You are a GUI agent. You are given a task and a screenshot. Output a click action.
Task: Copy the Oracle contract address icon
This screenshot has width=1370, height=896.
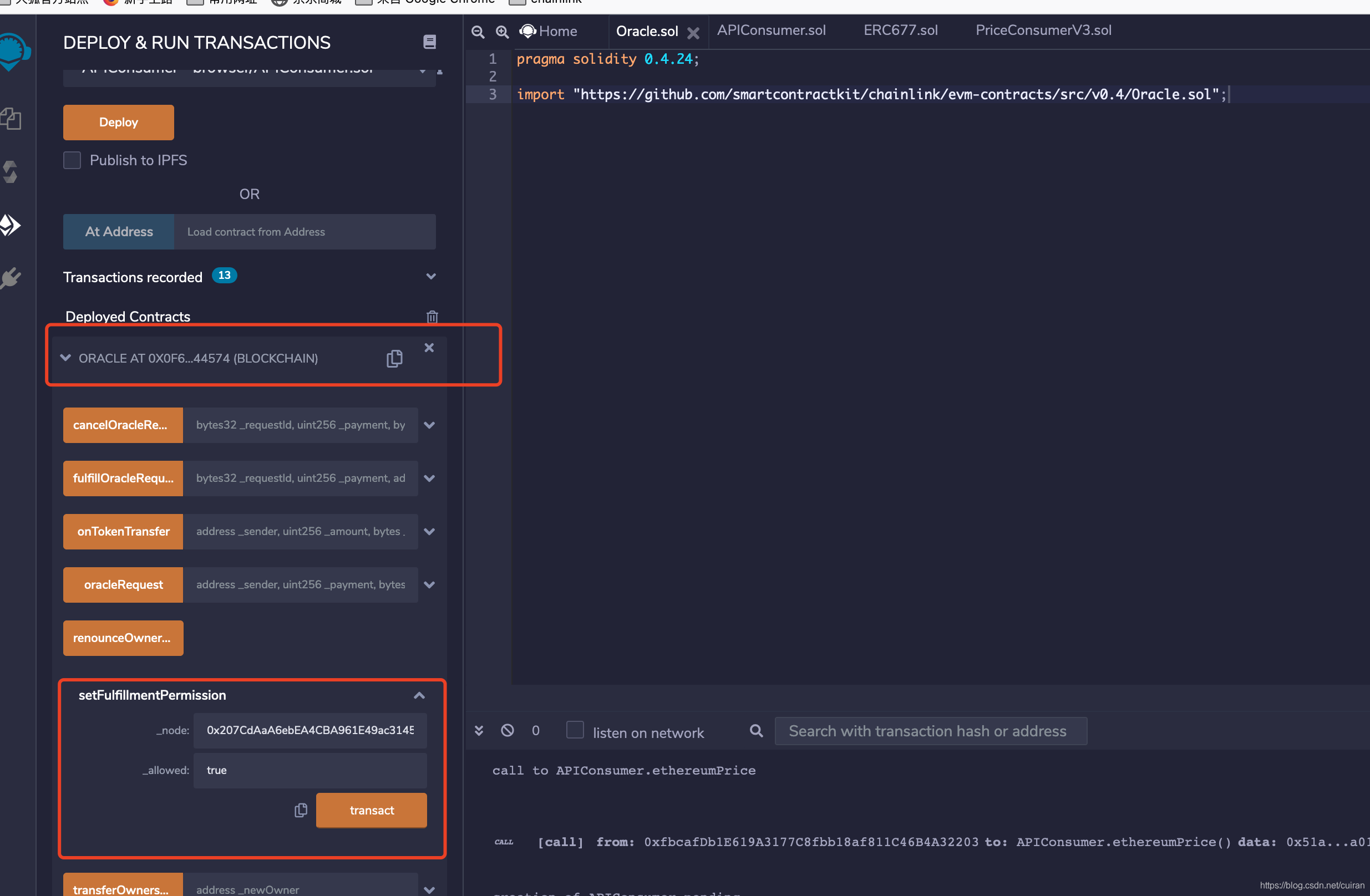click(x=394, y=359)
